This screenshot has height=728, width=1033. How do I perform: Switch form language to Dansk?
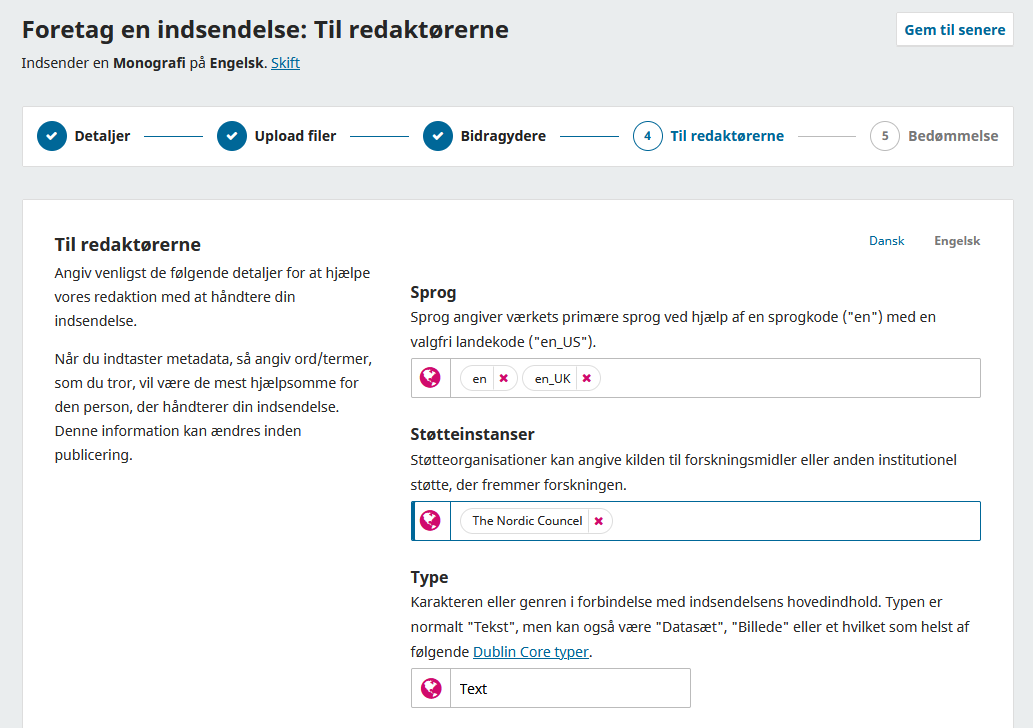(886, 241)
